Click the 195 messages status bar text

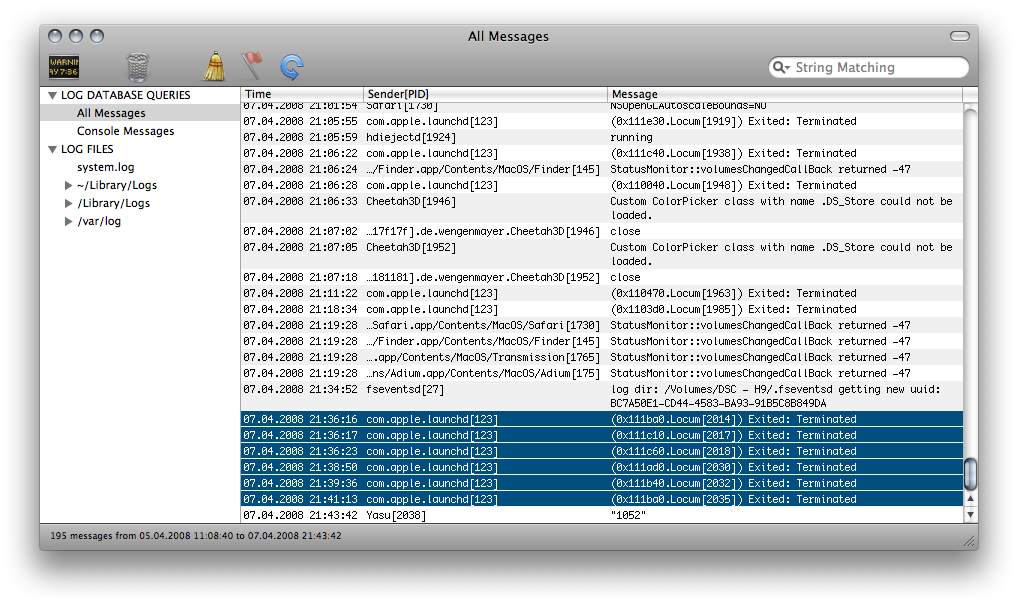coord(195,536)
